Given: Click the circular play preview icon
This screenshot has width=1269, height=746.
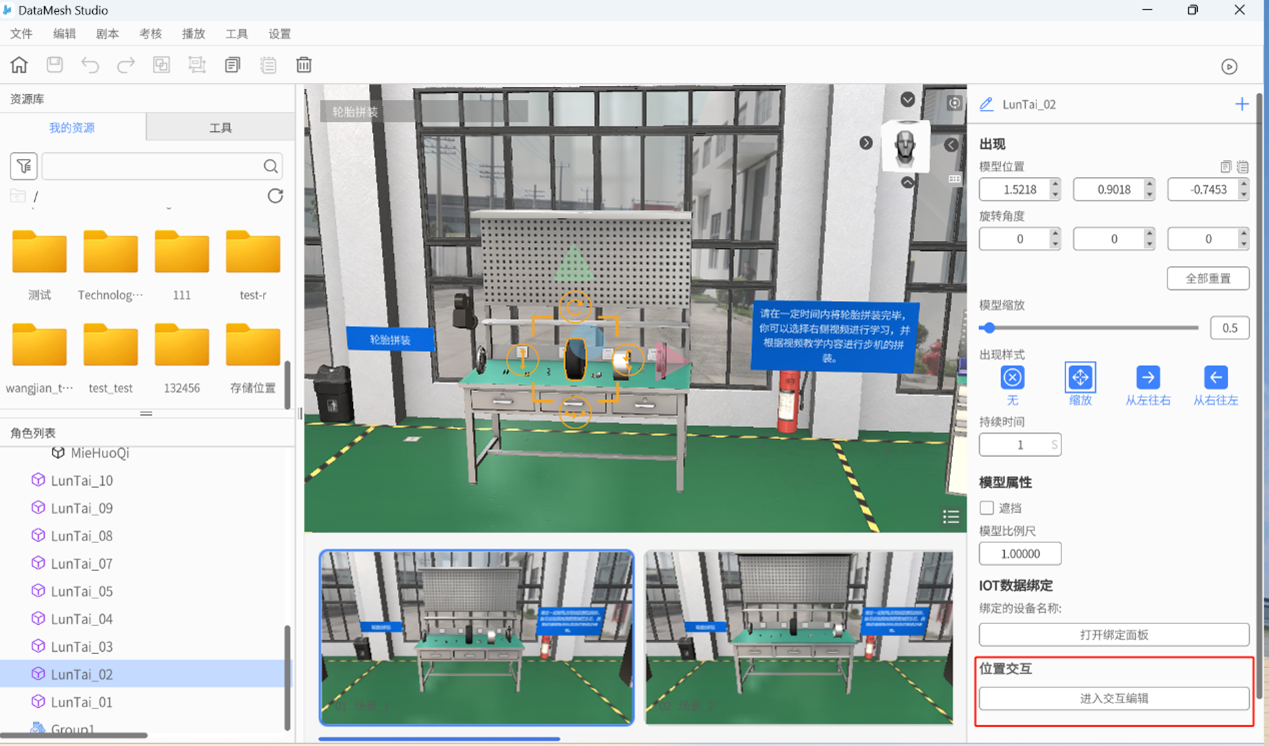Looking at the screenshot, I should pyautogui.click(x=1229, y=67).
